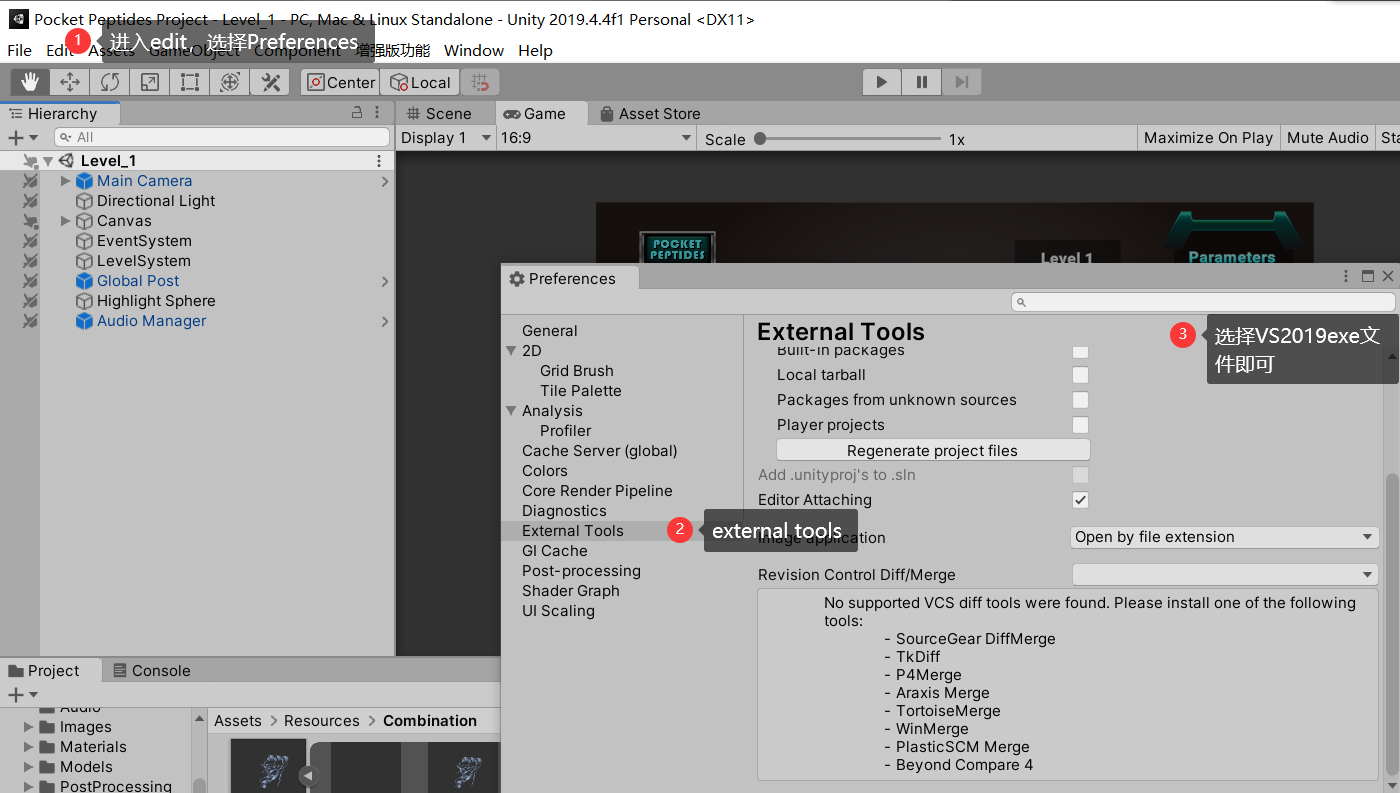Open the GI Cache preferences section
Viewport: 1400px width, 793px height.
555,551
